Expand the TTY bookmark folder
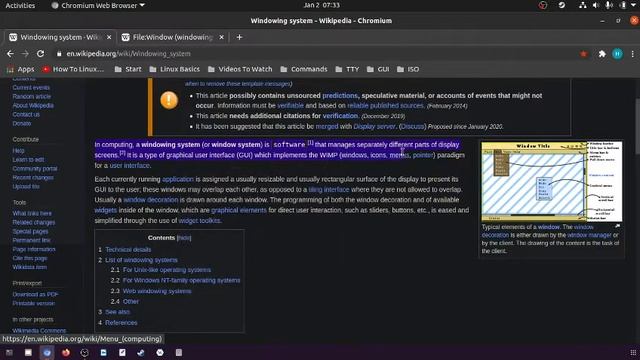Image resolution: width=640 pixels, height=360 pixels. pyautogui.click(x=347, y=69)
